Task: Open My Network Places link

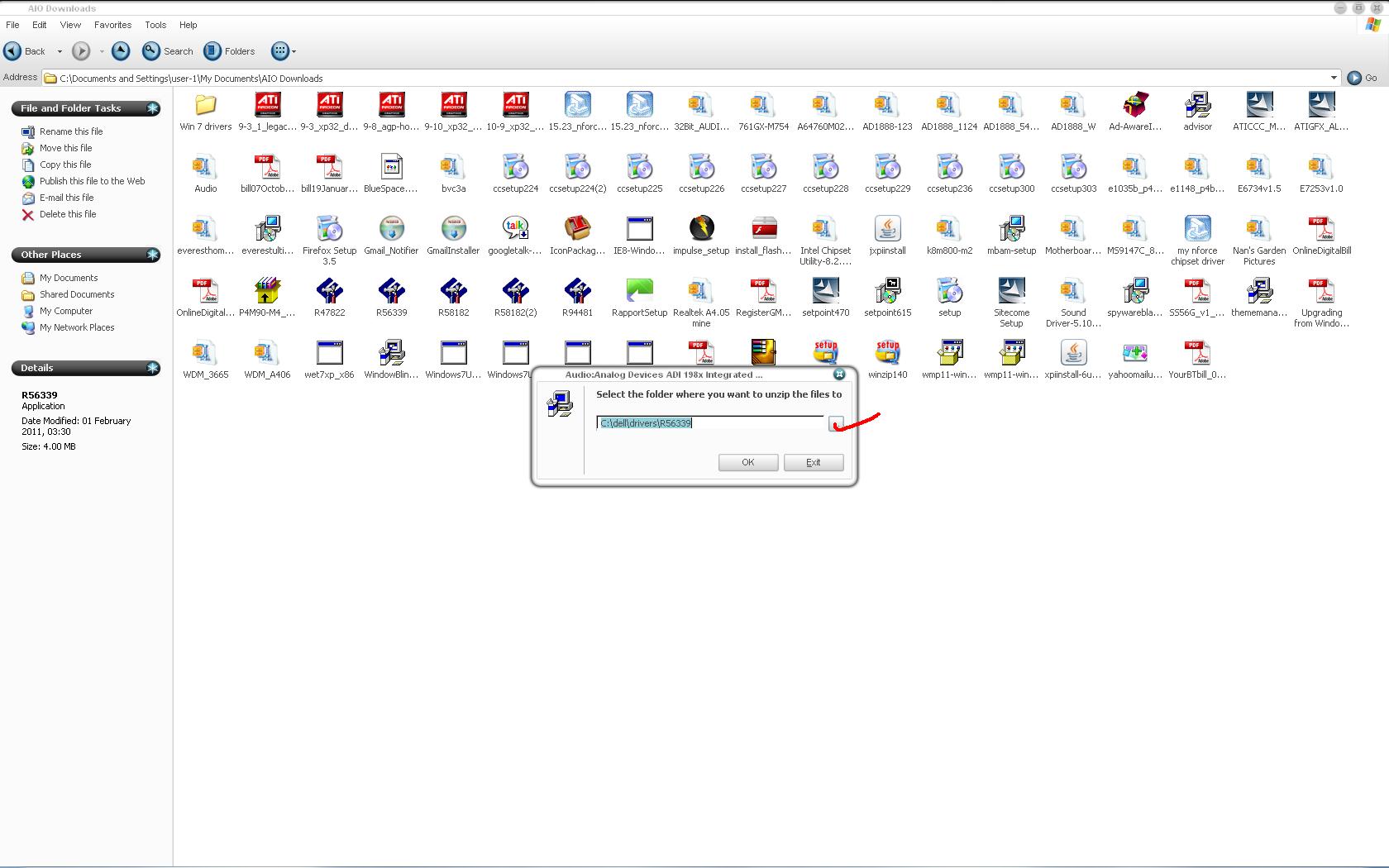Action: click(77, 327)
